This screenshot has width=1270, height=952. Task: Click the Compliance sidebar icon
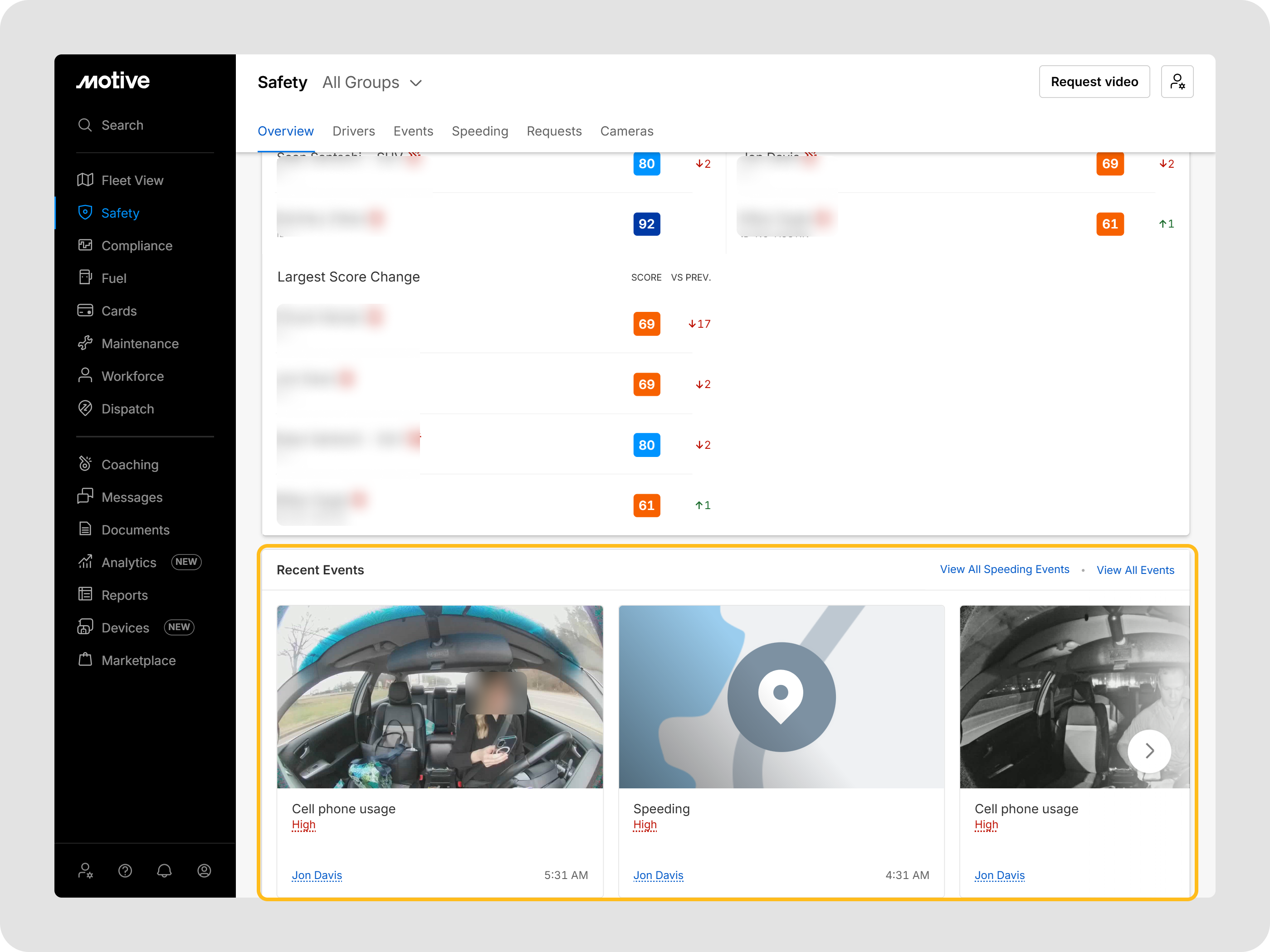click(x=85, y=246)
